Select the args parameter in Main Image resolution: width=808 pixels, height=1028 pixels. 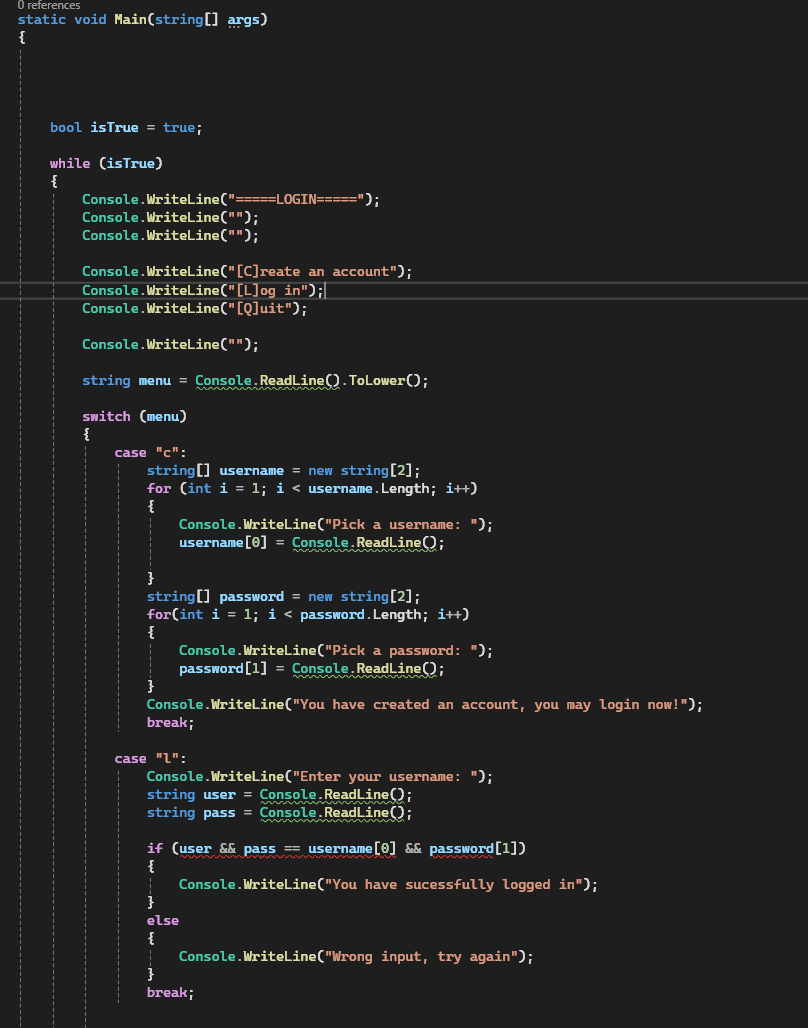[x=243, y=20]
